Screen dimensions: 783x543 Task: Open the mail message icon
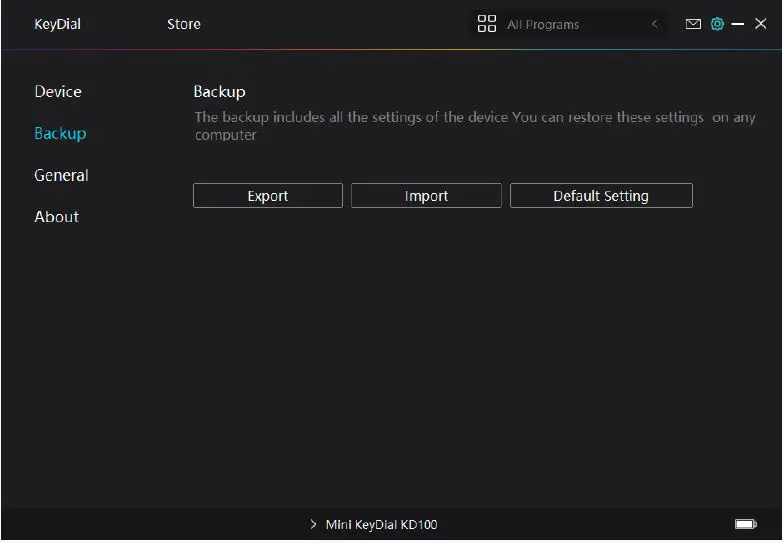[x=693, y=24]
